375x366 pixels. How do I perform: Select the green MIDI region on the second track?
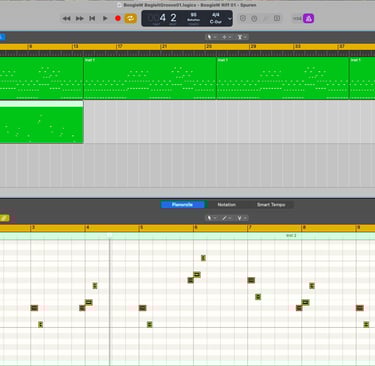pyautogui.click(x=41, y=122)
